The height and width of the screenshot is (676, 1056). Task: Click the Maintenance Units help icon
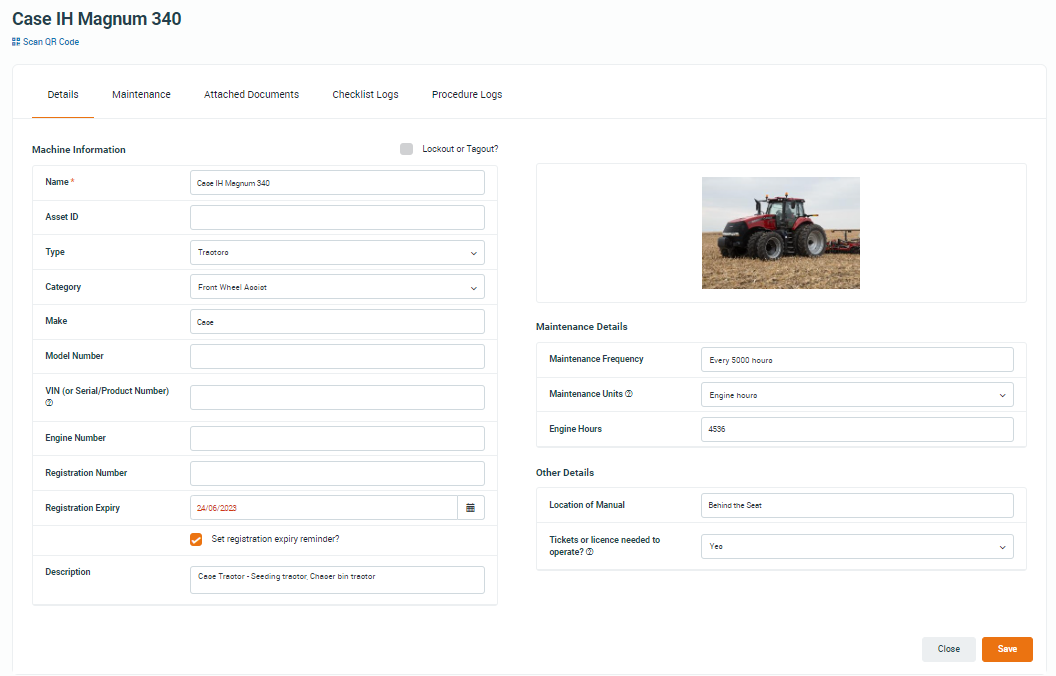(x=629, y=394)
